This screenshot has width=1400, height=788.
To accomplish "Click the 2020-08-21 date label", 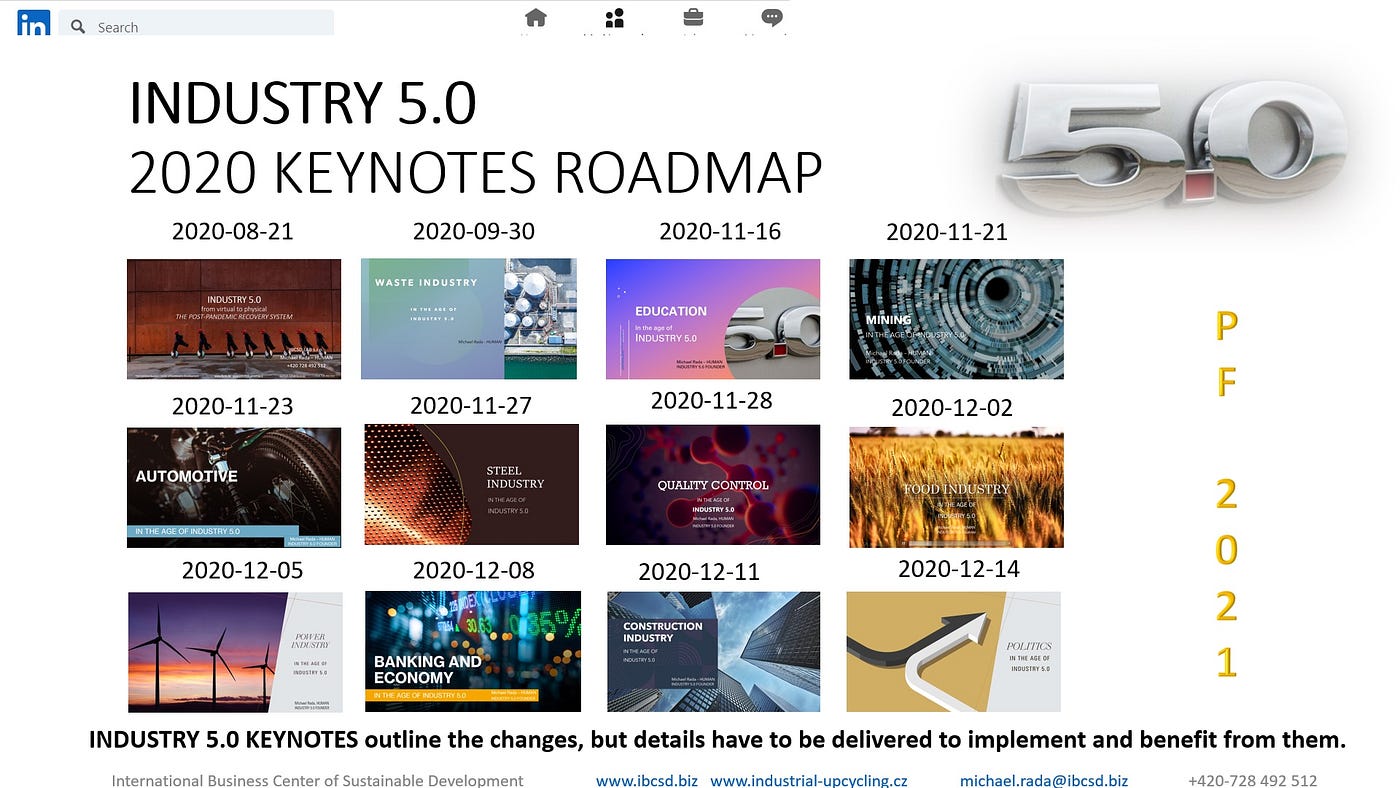I will 233,231.
